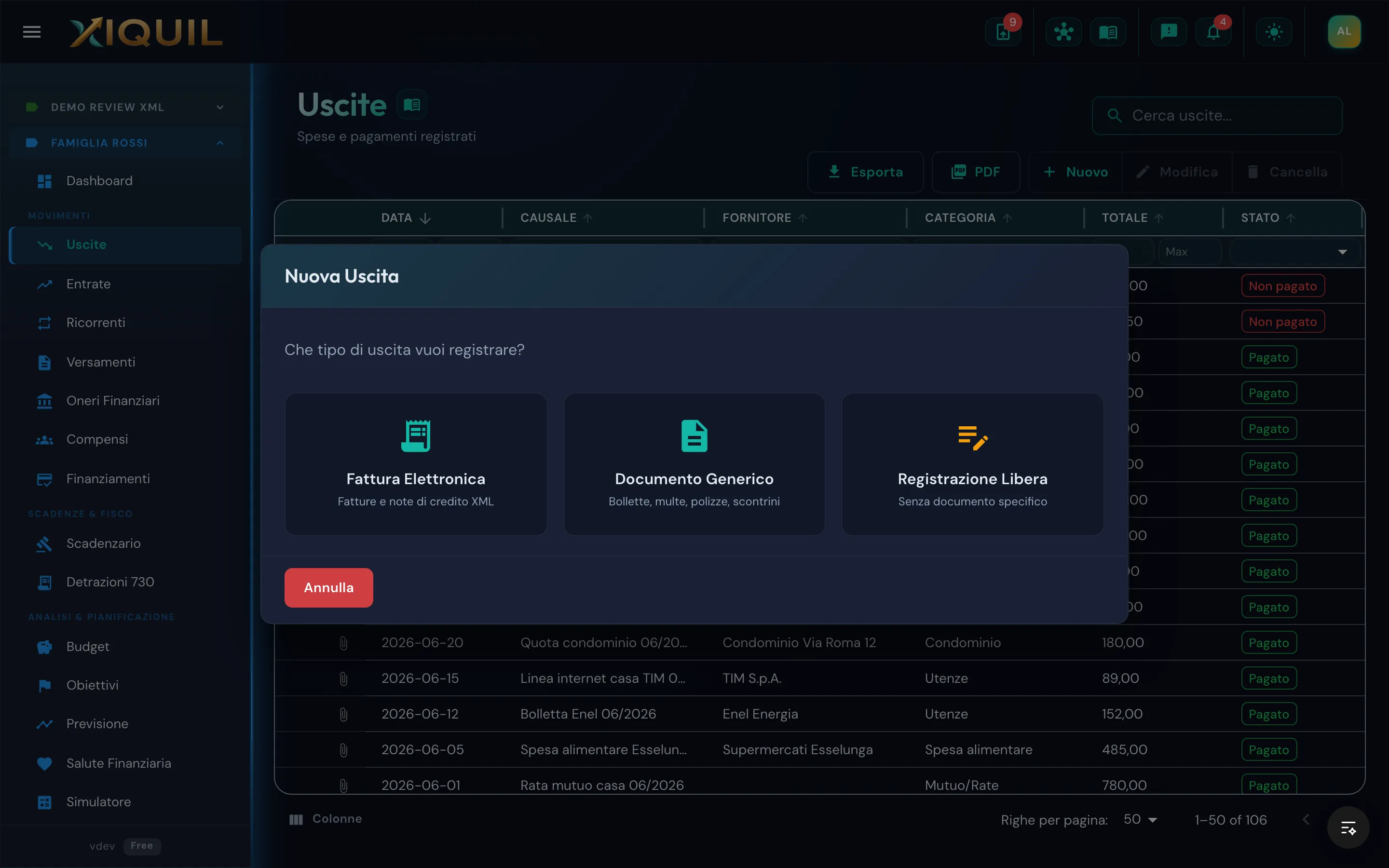The width and height of the screenshot is (1389, 868).
Task: Choose Fattura Elettronica card
Action: pyautogui.click(x=416, y=464)
